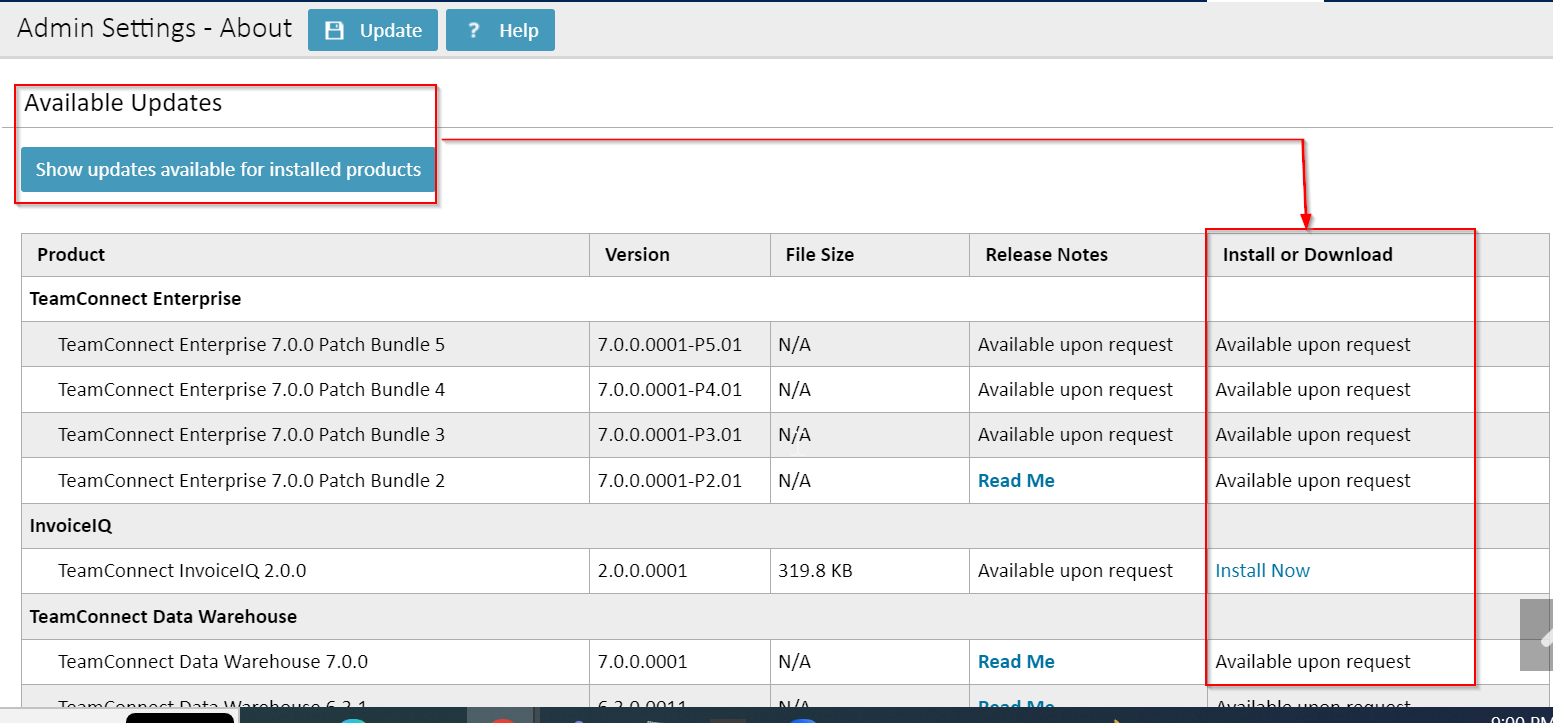Screen dimensions: 1553x723
Task: Click version 7.0.0.0001-P2.01
Action: 670,481
